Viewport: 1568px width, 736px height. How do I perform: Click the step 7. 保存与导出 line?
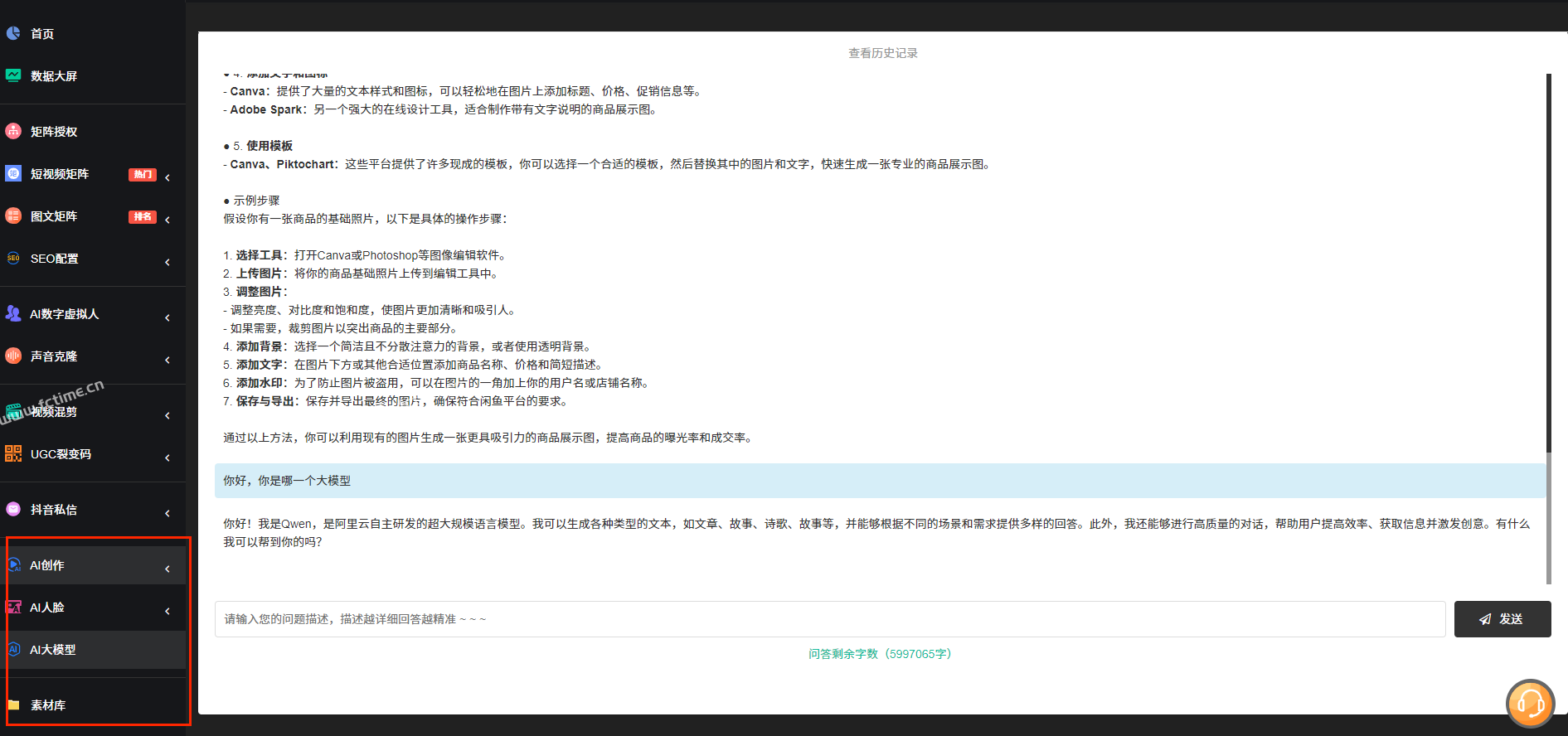coord(397,401)
